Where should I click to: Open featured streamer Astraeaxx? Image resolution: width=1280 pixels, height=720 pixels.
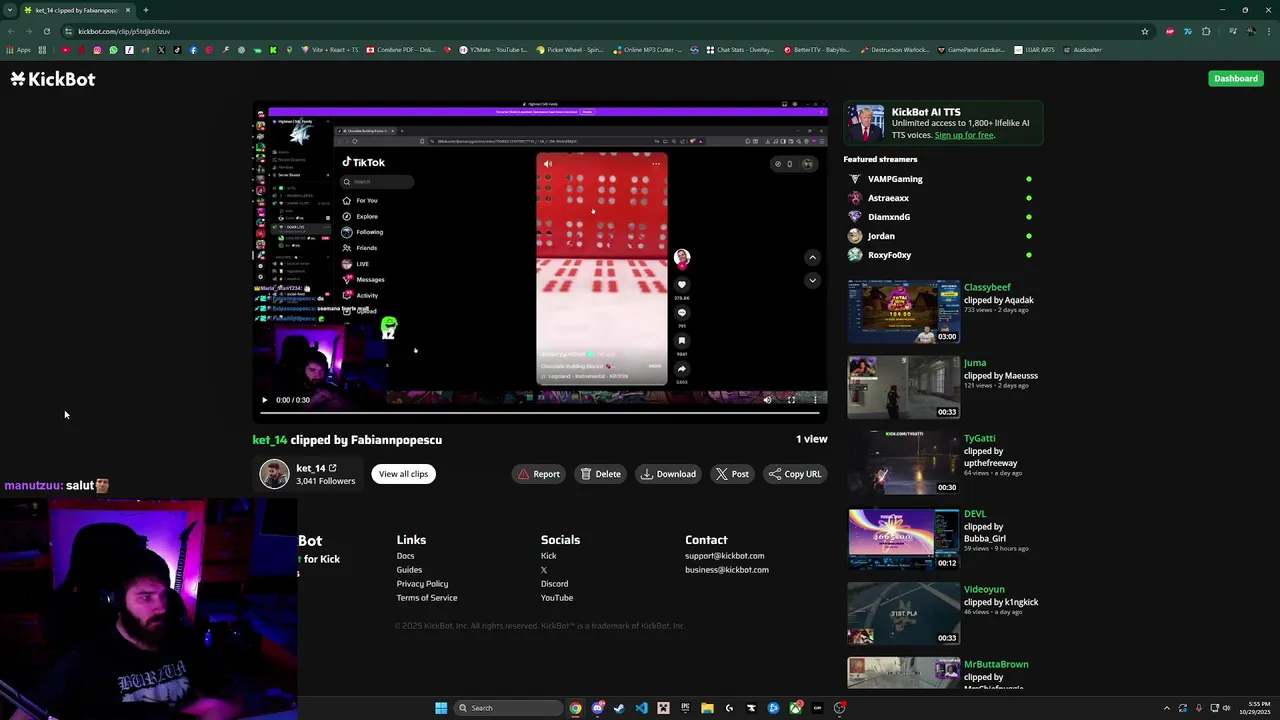[888, 198]
